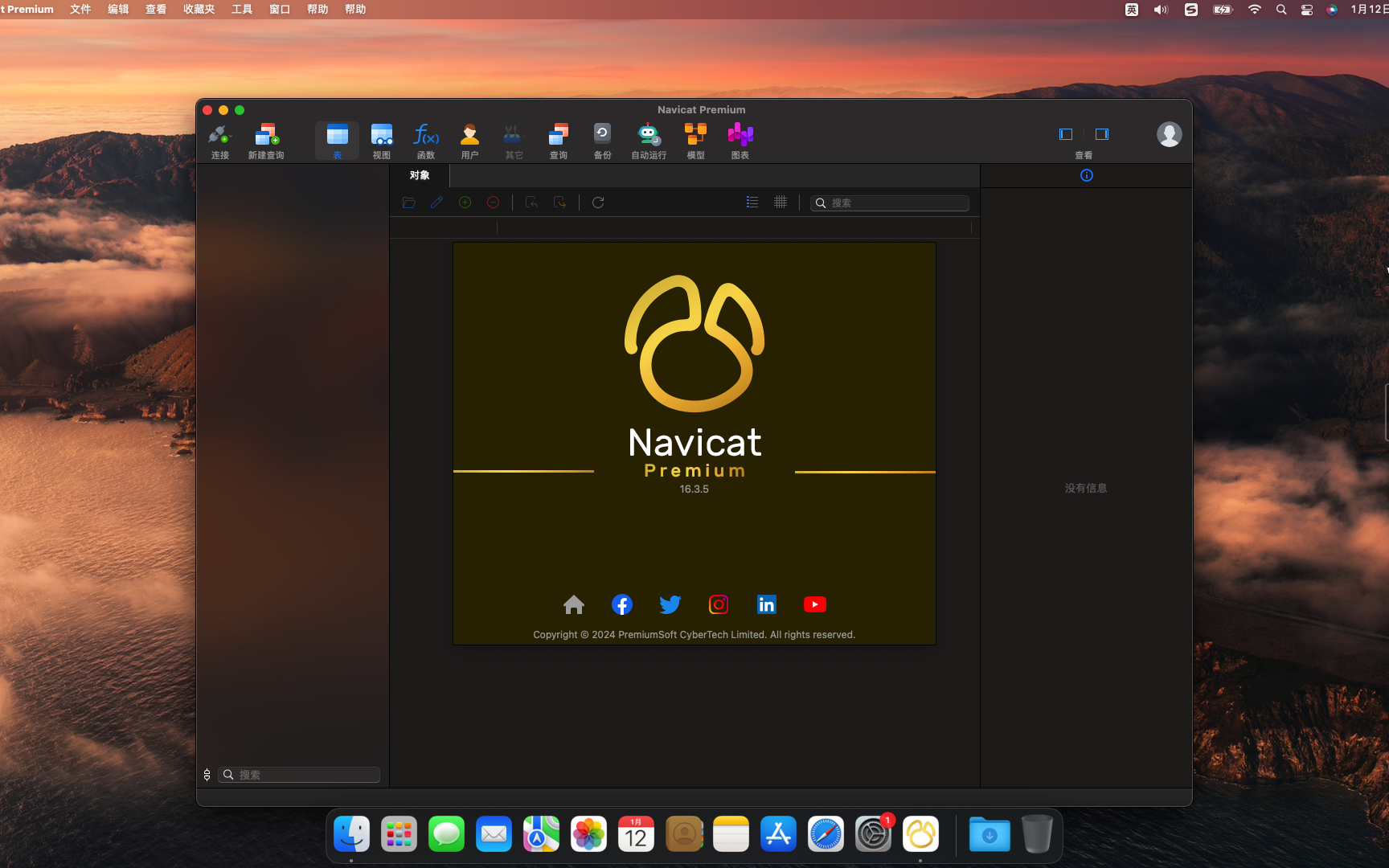The image size is (1389, 868).
Task: Open the Model (模型) toolbar icon
Action: 695,141
